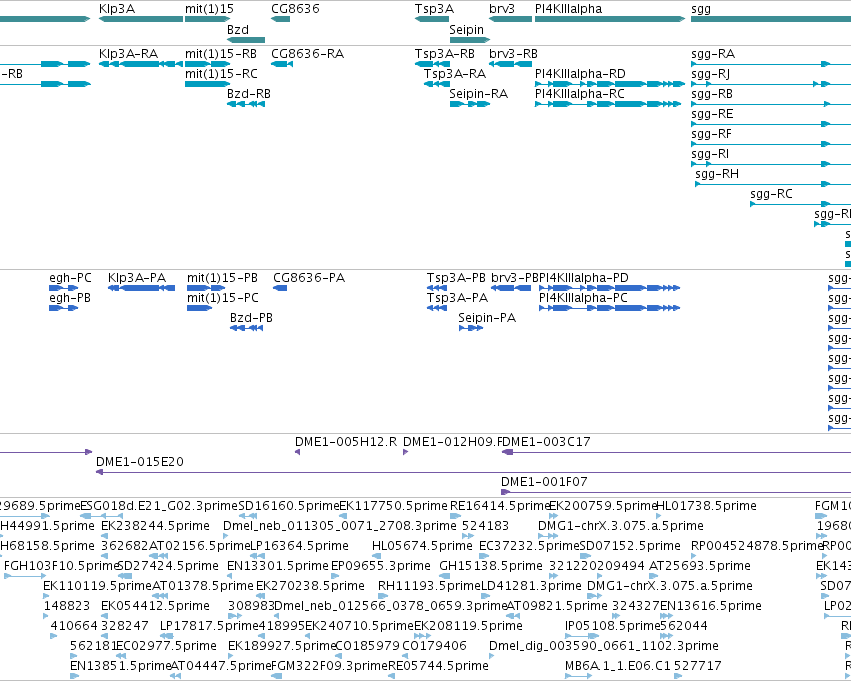Click the Klp3A-RA transcript label
This screenshot has width=851, height=681.
click(129, 54)
